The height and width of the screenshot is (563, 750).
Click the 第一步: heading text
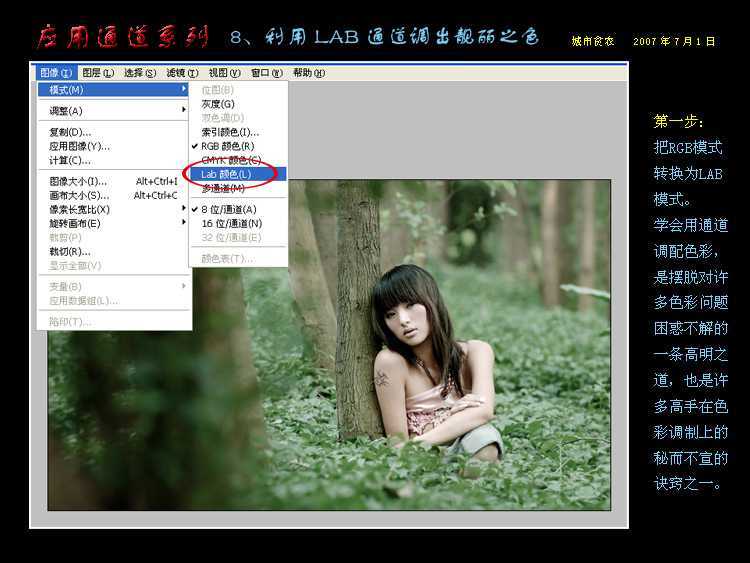(x=678, y=121)
